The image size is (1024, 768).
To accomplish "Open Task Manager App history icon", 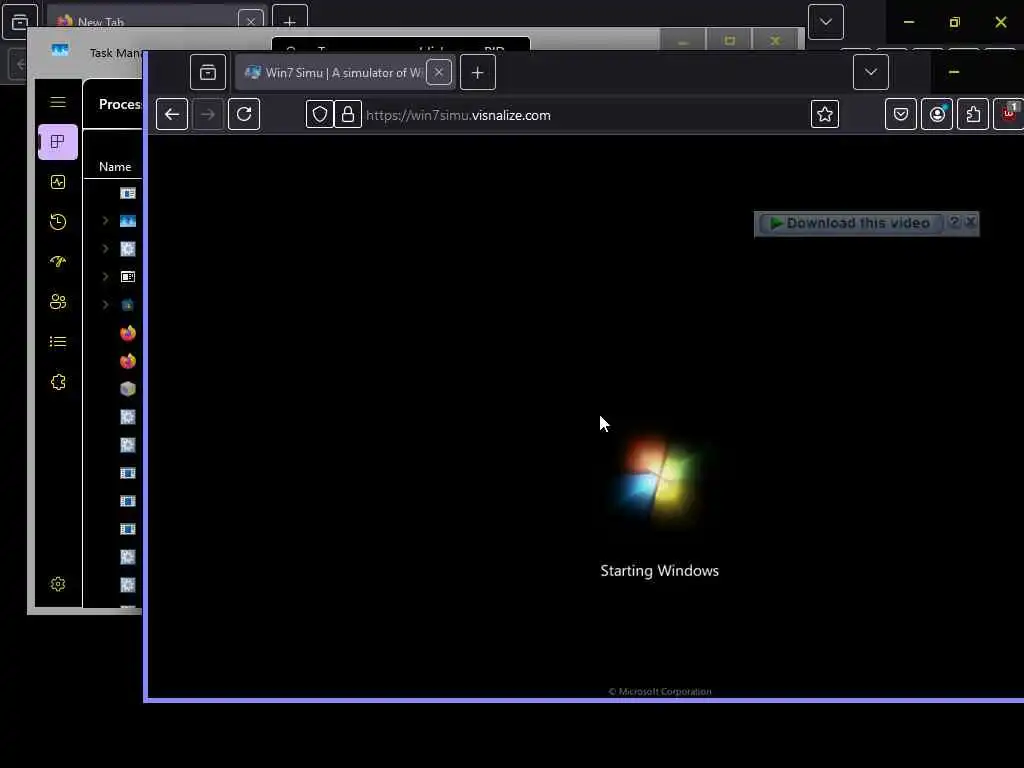I will point(57,222).
